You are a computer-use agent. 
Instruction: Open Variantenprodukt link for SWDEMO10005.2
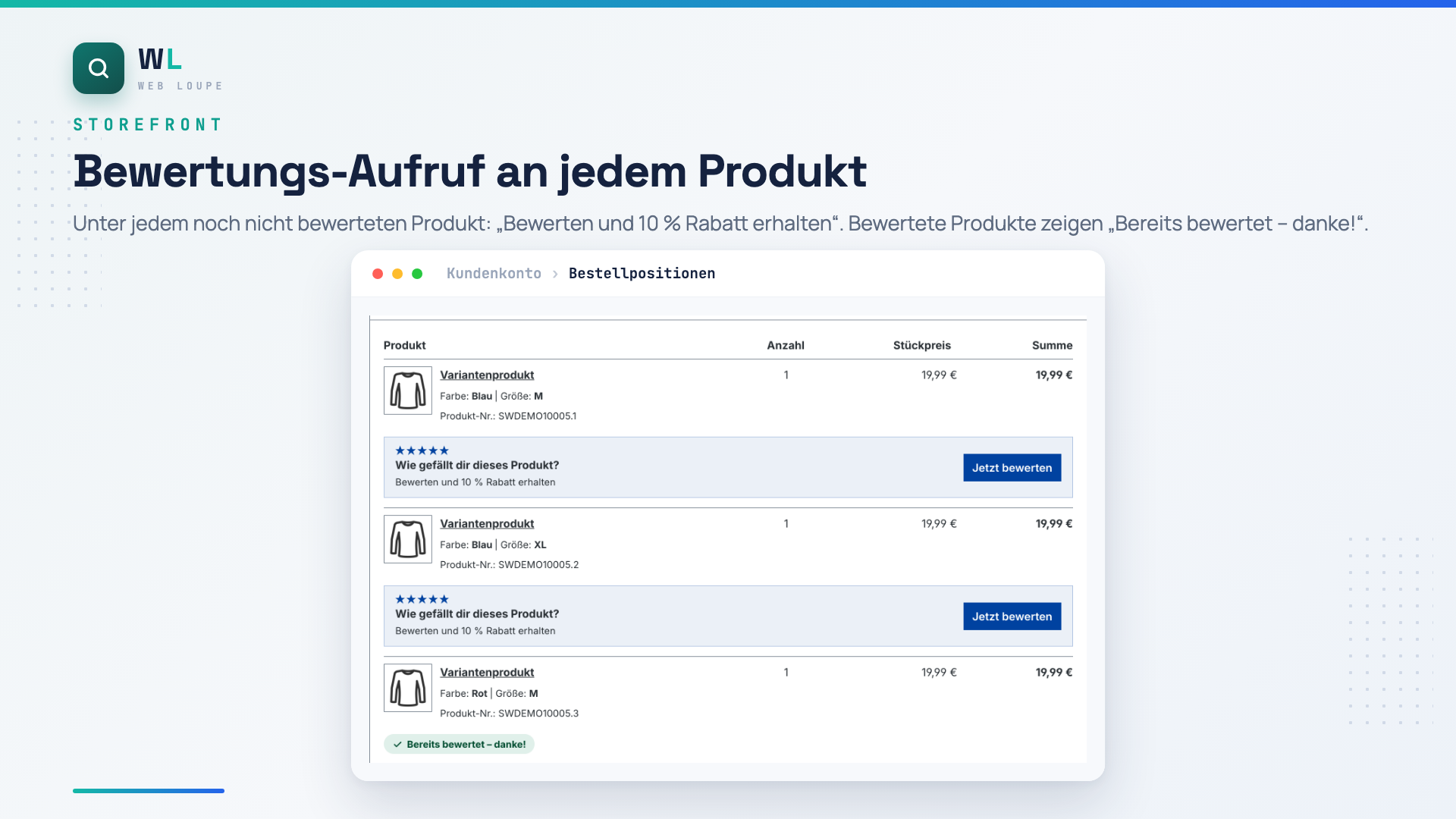pyautogui.click(x=487, y=523)
